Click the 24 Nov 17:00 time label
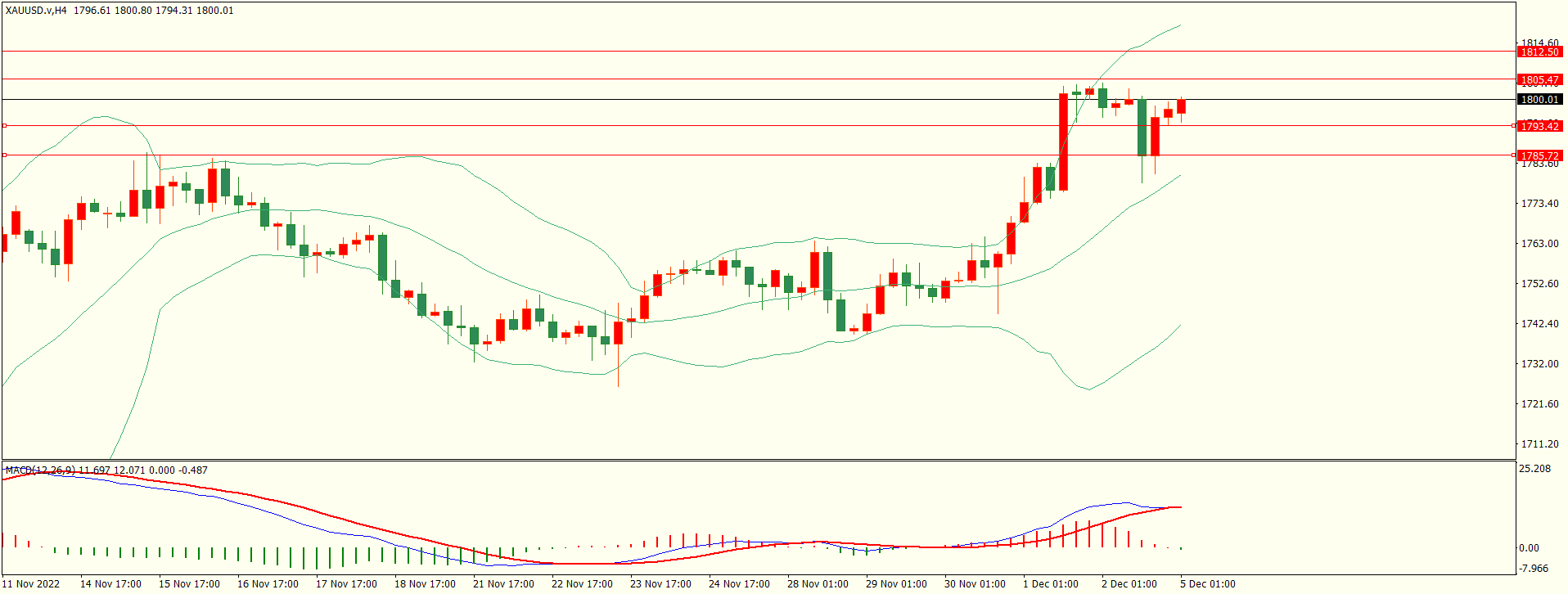The image size is (1568, 594). click(739, 584)
